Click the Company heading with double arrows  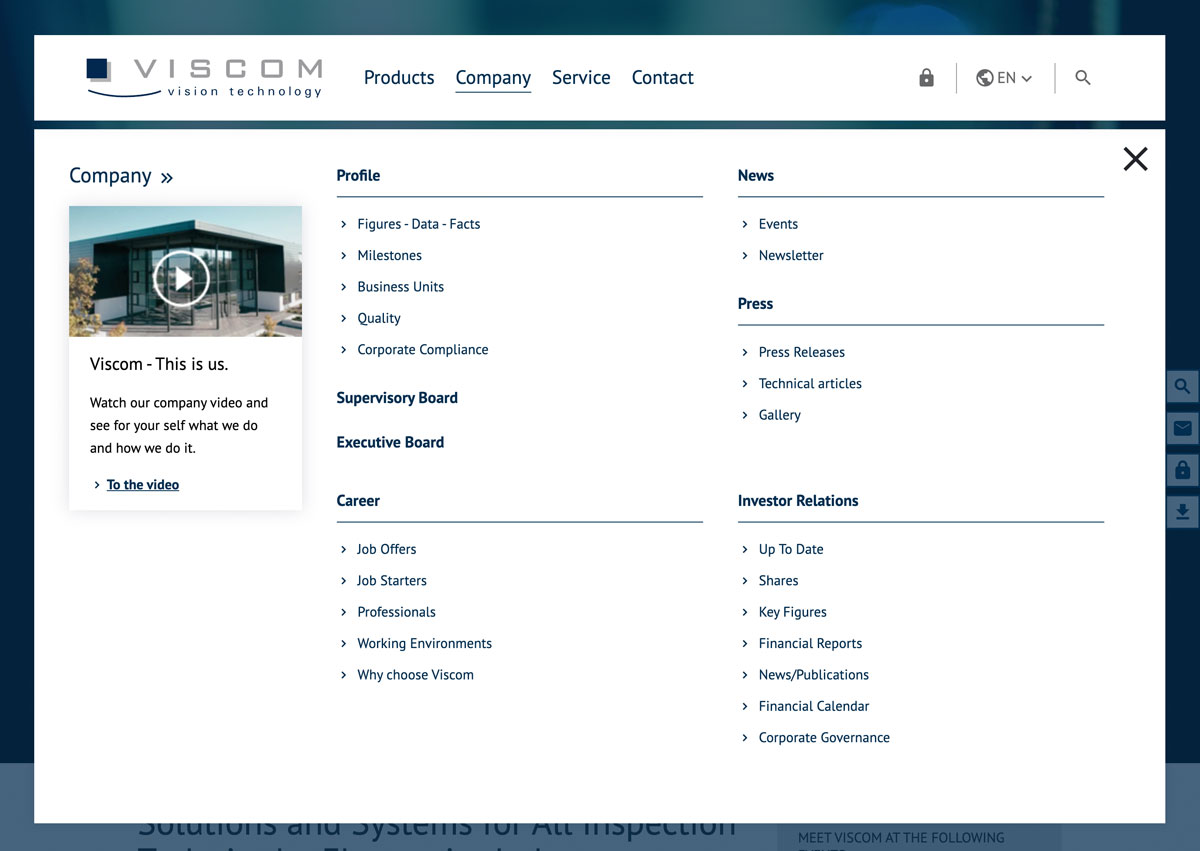(x=121, y=176)
